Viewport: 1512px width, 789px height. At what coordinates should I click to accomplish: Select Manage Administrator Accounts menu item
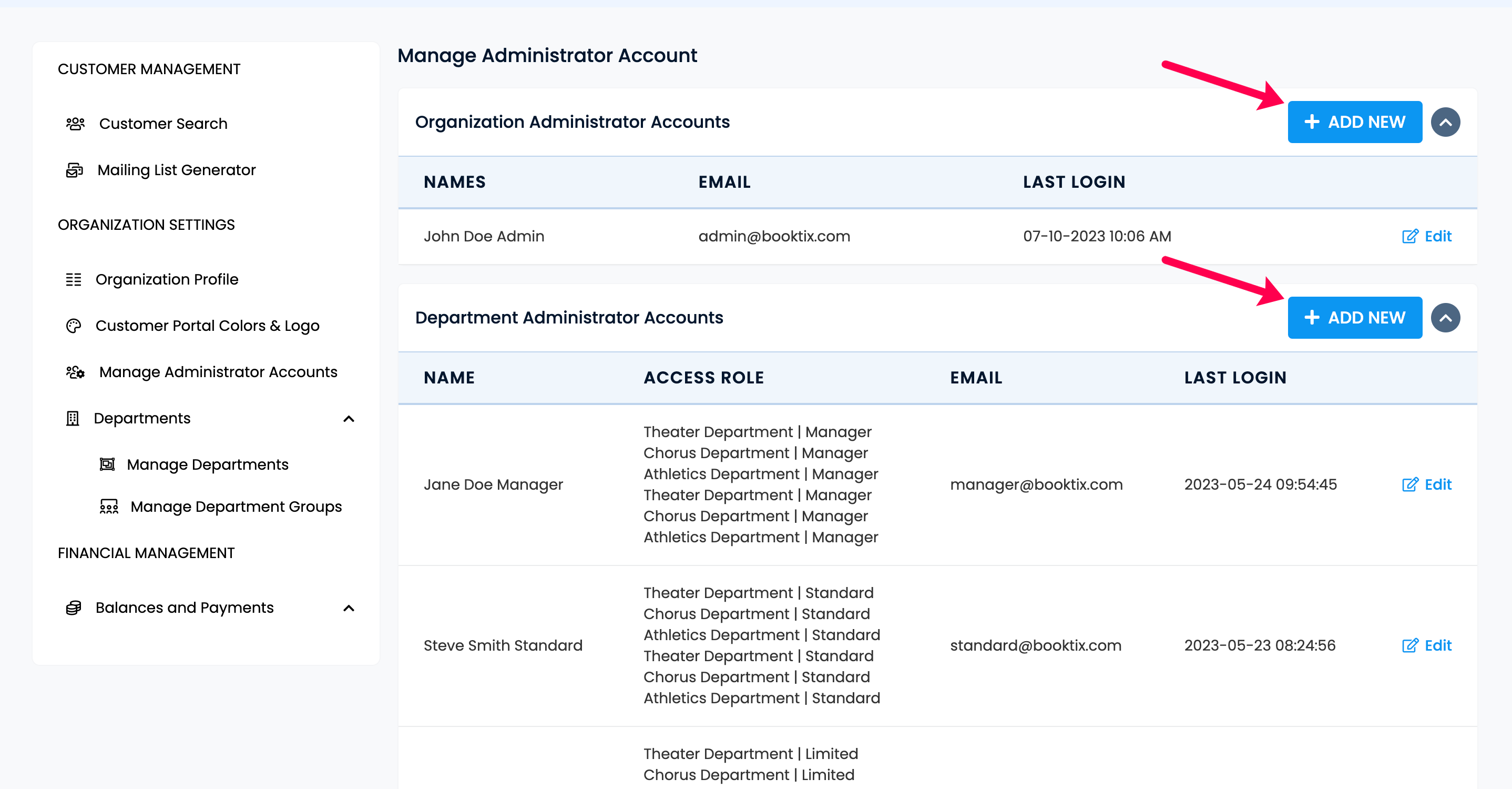218,372
